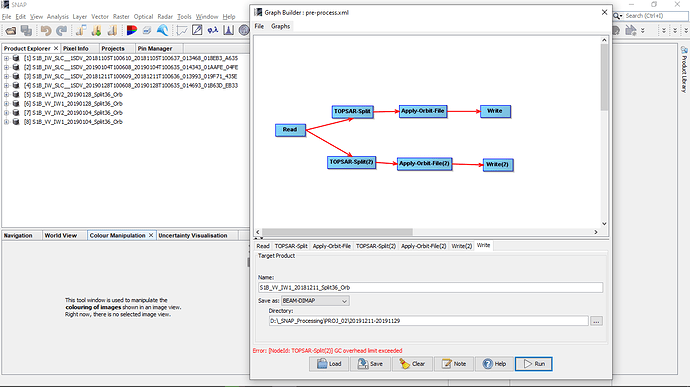Screen dimensions: 690x387
Task: Click the globe icon in main toolbar
Action: point(244,30)
